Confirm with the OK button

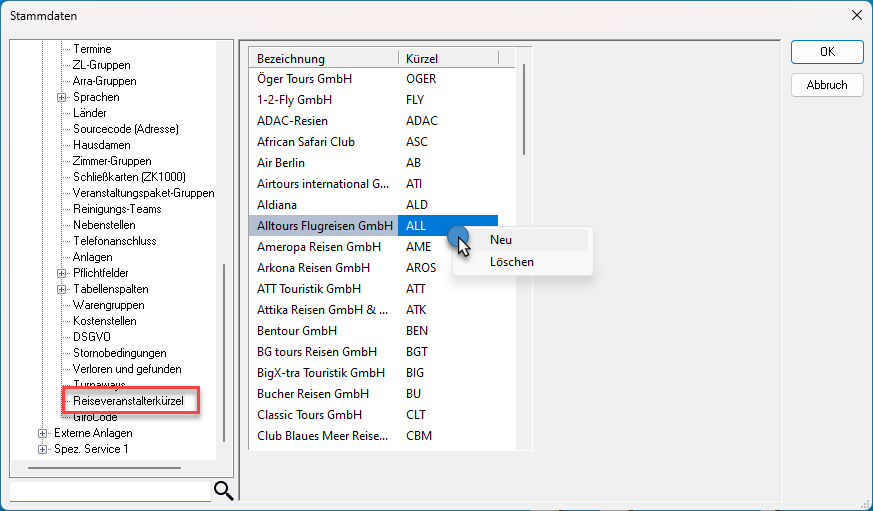point(827,52)
